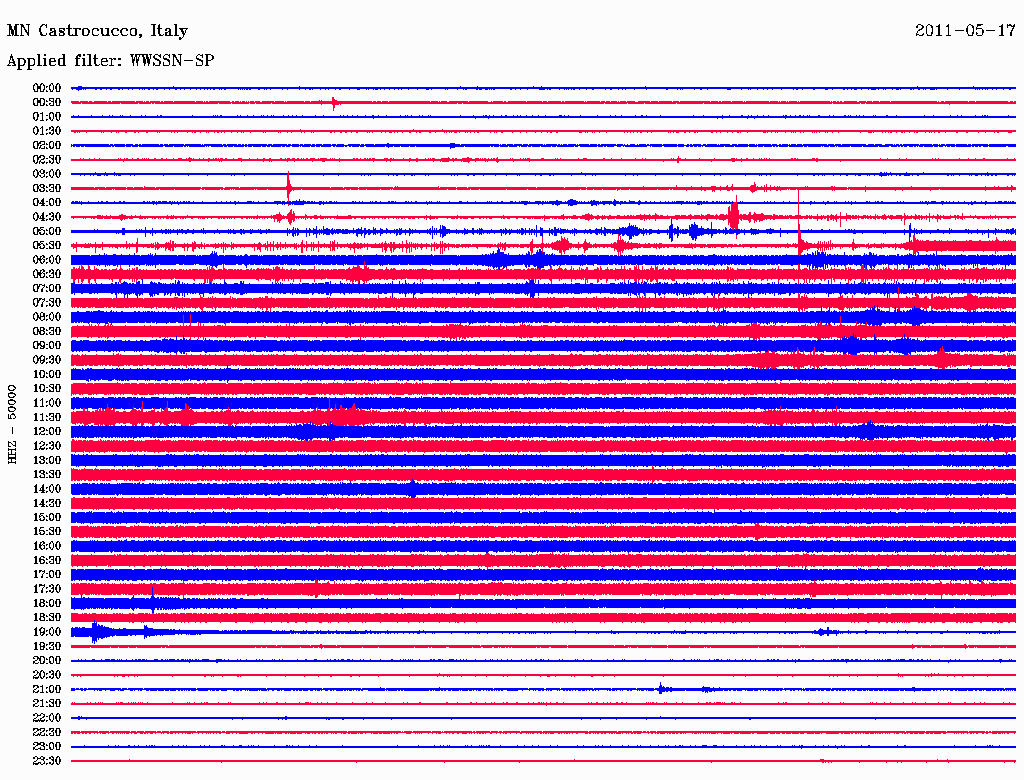Select the 04:30 time label
This screenshot has height=780, width=1024.
tap(47, 217)
